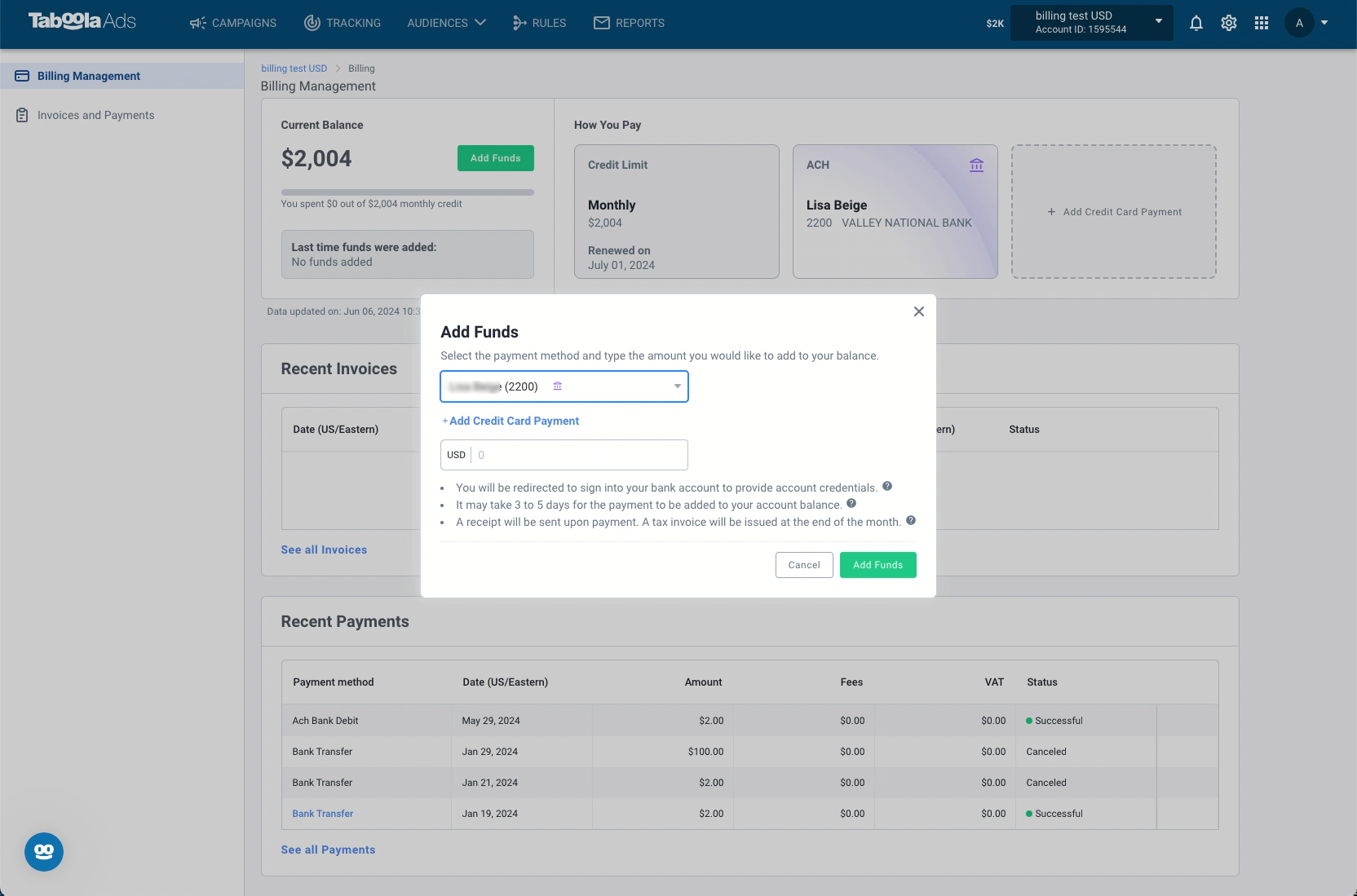Click the bank icon on ACH card
The height and width of the screenshot is (896, 1357).
tap(976, 165)
